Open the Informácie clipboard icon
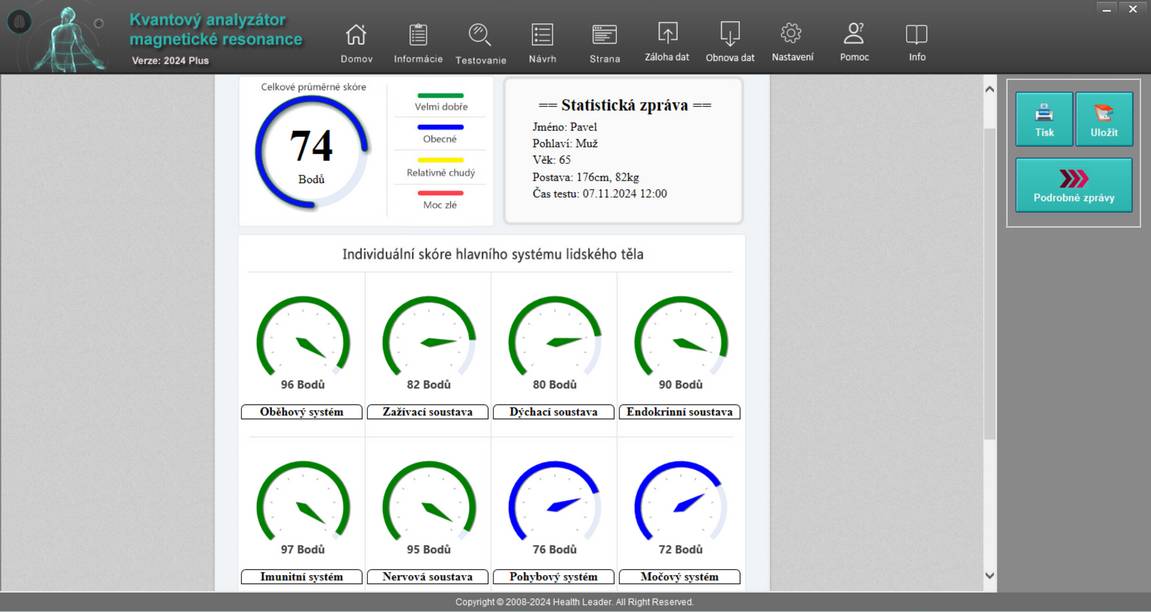 tap(418, 34)
